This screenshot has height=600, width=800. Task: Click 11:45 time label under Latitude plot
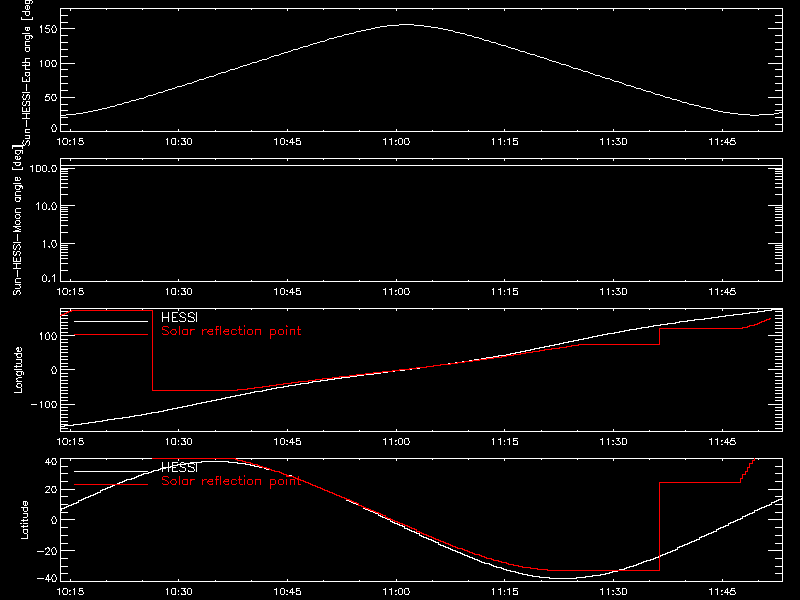pos(722,591)
